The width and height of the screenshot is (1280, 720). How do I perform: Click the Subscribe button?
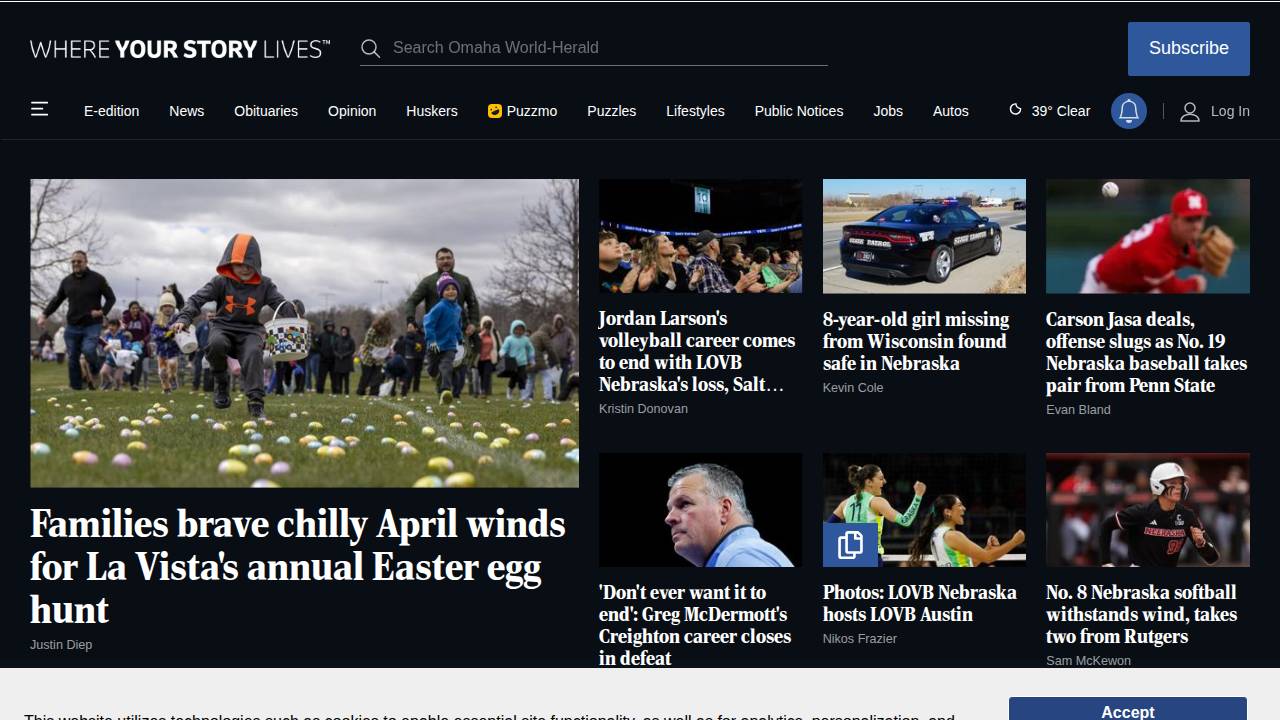[x=1189, y=49]
